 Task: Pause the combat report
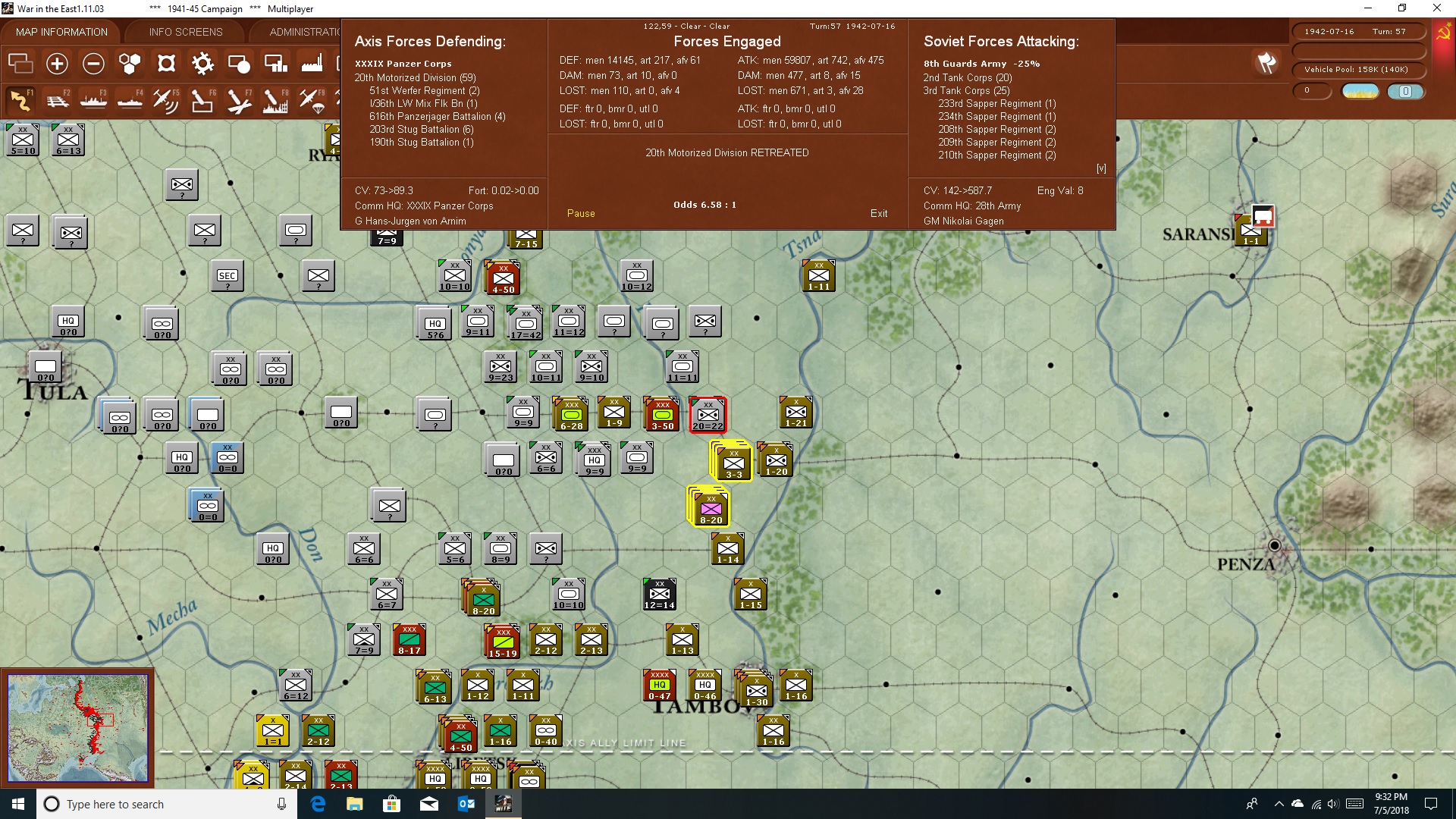581,214
